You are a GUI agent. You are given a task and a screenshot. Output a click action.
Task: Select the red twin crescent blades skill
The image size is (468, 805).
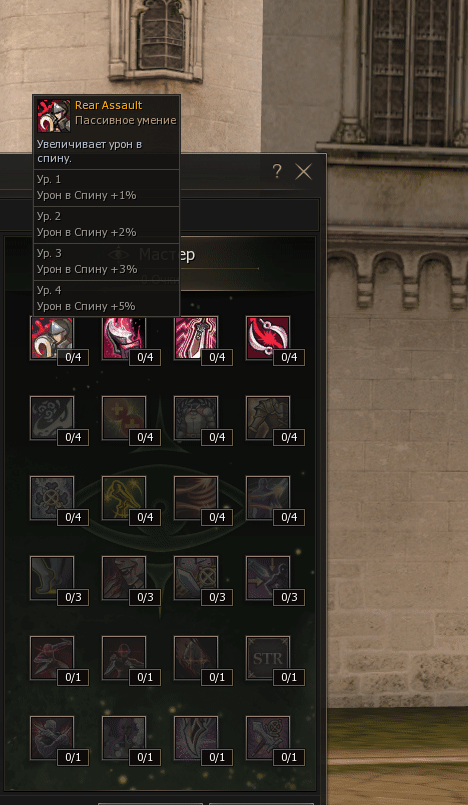click(x=267, y=337)
